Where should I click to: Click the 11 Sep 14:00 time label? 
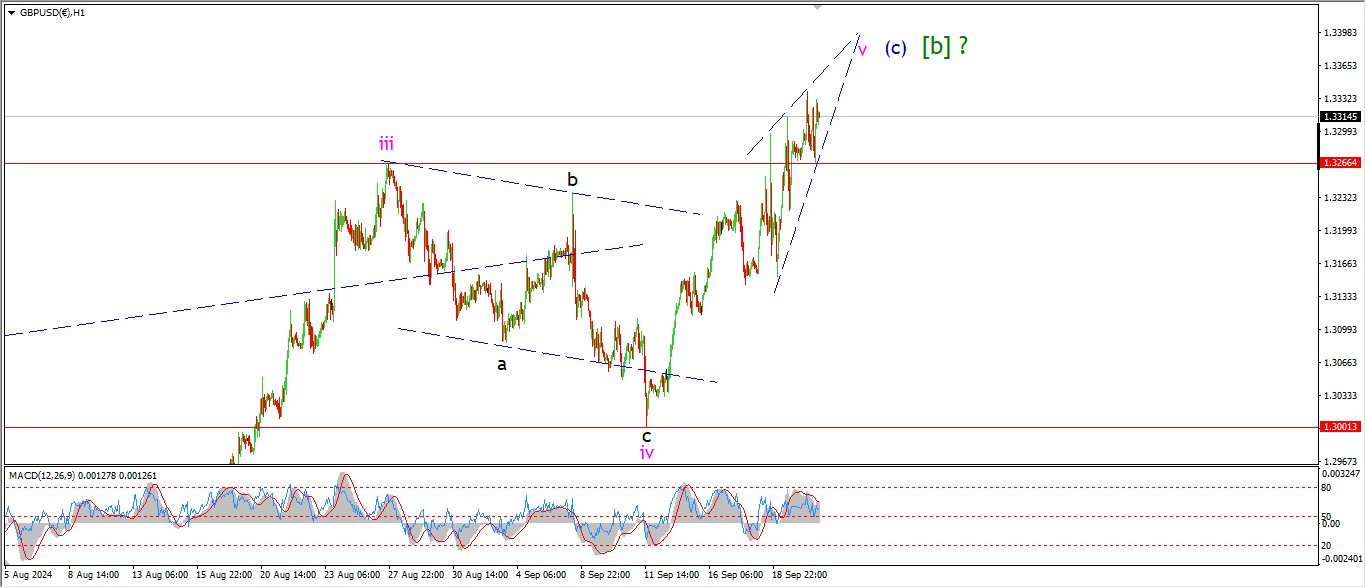(672, 575)
